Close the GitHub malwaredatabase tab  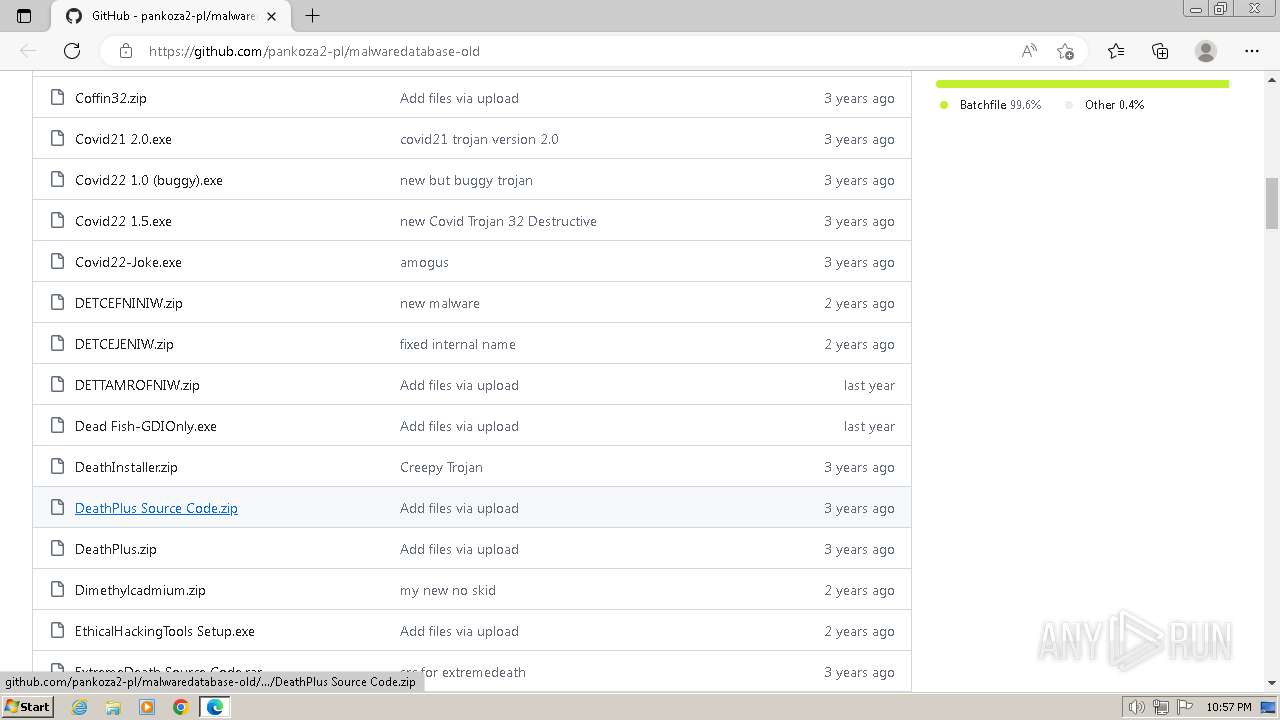[271, 16]
